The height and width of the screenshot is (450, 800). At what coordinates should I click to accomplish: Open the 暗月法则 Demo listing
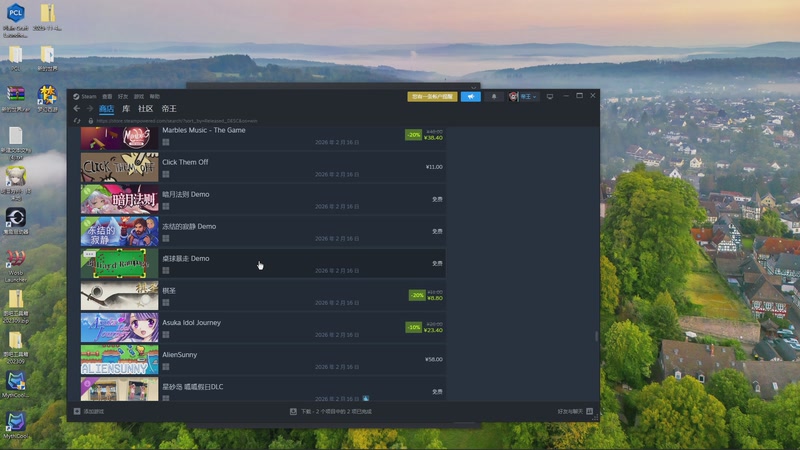[263, 199]
